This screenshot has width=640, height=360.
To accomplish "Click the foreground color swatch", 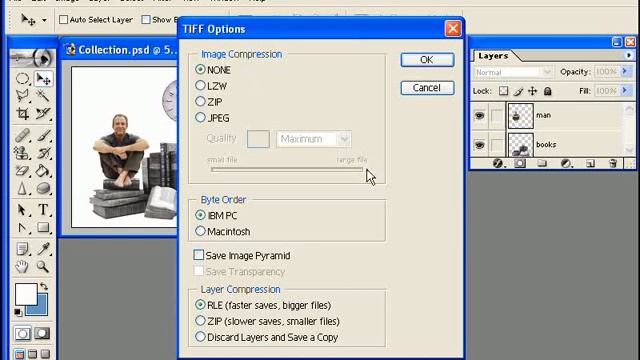I will (x=26, y=294).
